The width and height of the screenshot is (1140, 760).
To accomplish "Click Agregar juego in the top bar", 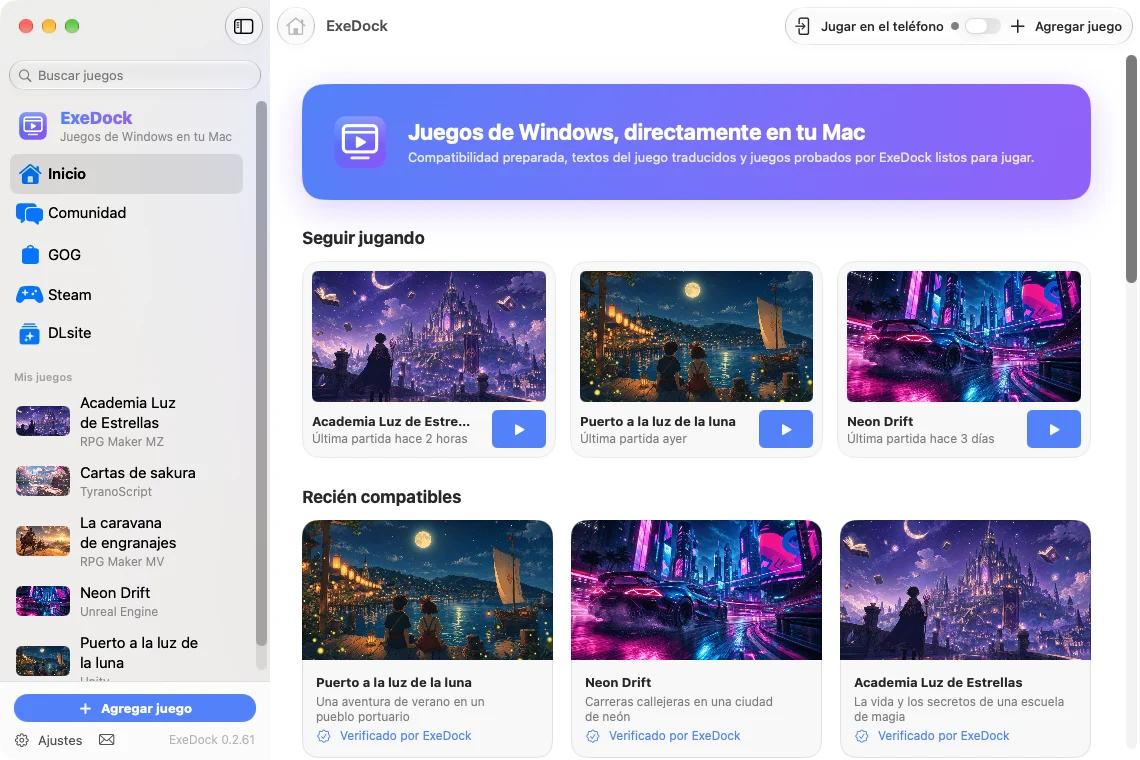I will tap(1067, 26).
